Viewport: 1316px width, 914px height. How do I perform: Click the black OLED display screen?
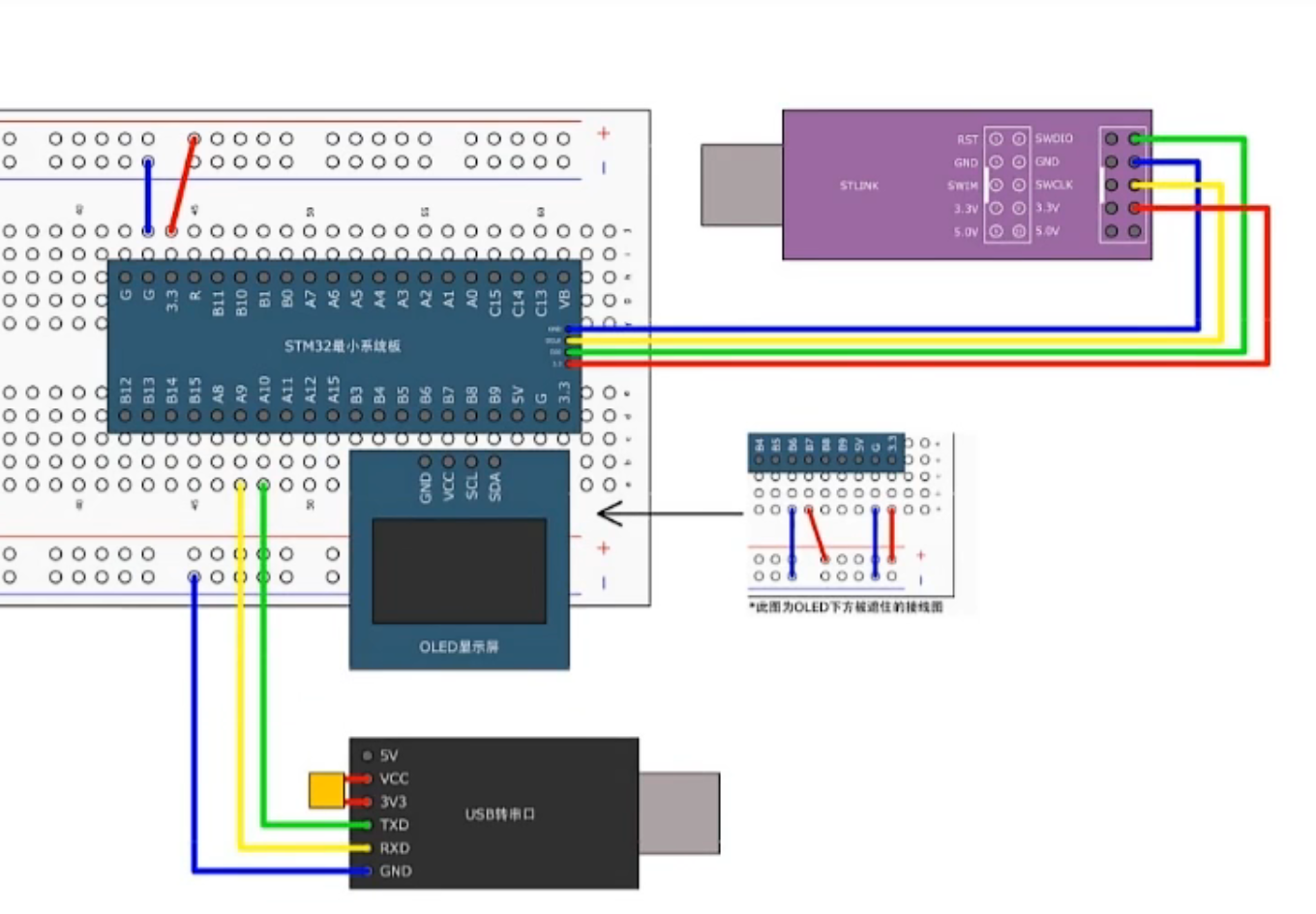[459, 571]
